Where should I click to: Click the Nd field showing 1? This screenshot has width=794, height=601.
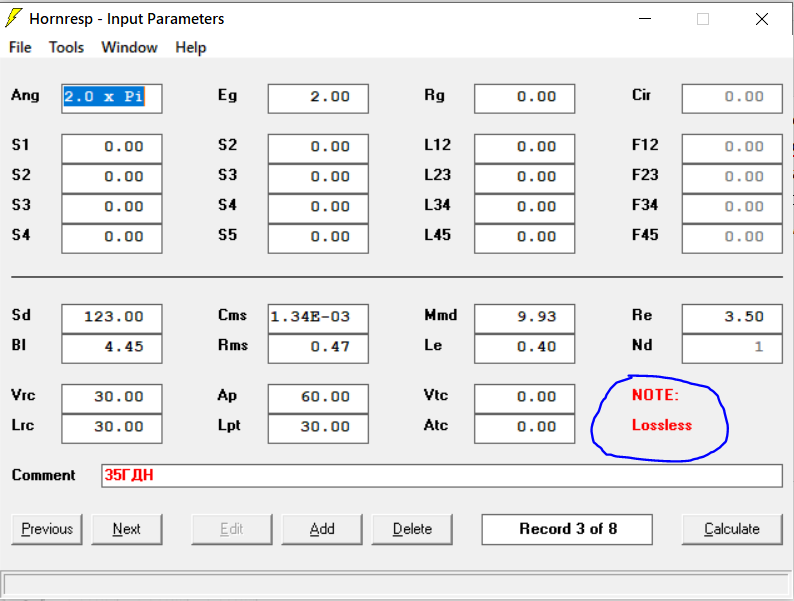pyautogui.click(x=732, y=348)
